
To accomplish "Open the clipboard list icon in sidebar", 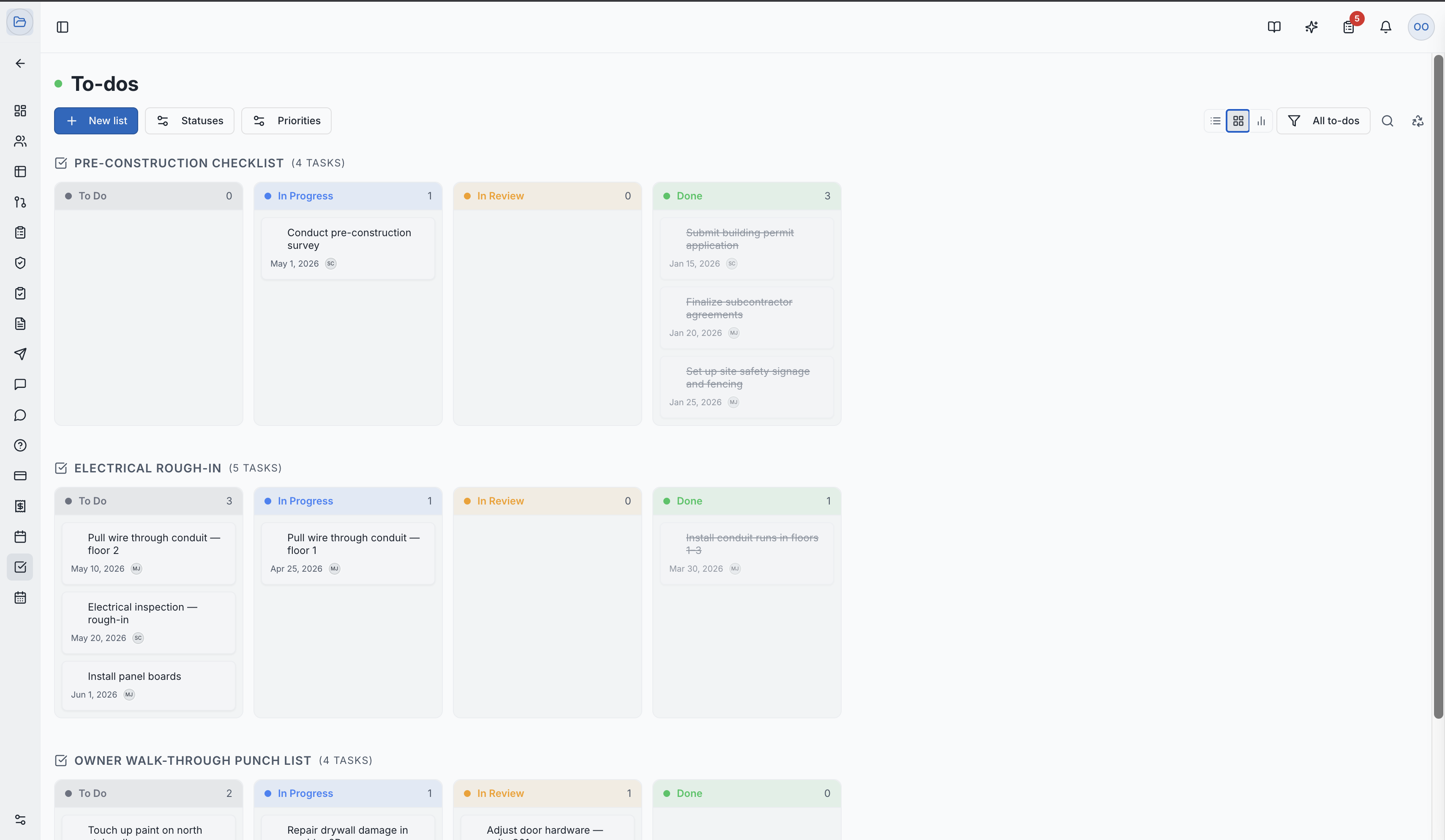I will coord(20,232).
